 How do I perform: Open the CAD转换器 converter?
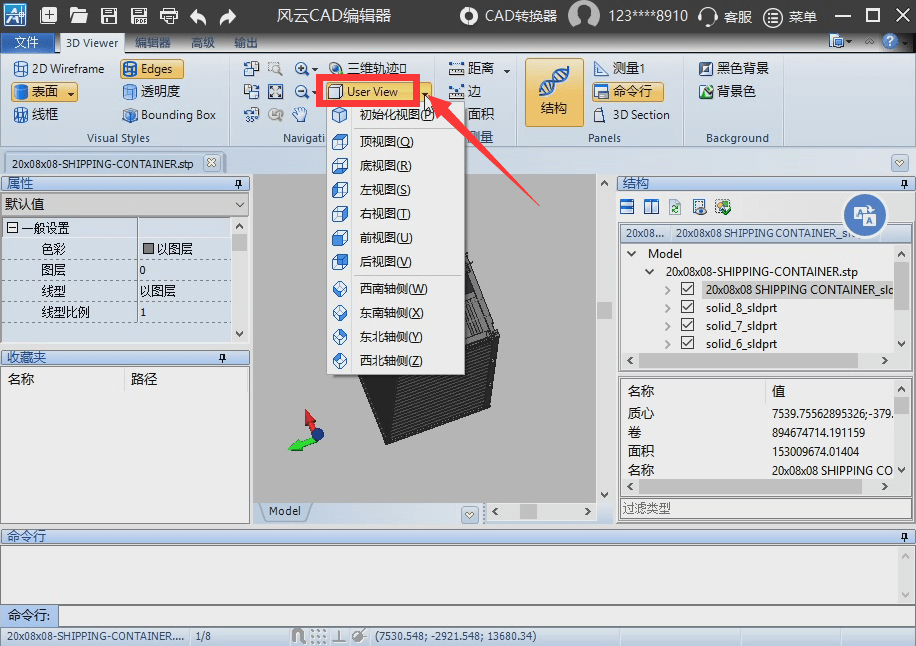[x=508, y=16]
